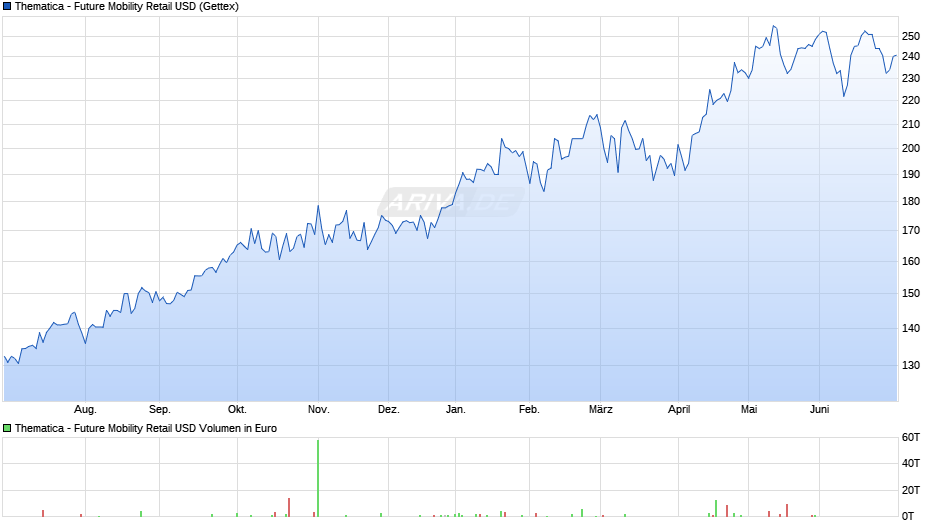The image size is (940, 526).
Task: Click the 40T volume axis value
Action: [911, 464]
